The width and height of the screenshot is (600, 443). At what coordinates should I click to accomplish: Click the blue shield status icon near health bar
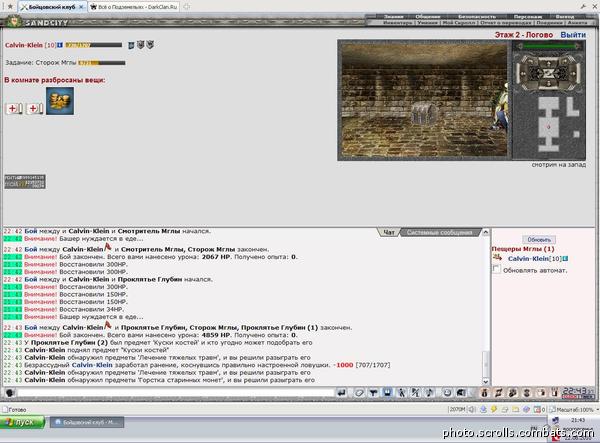131,45
